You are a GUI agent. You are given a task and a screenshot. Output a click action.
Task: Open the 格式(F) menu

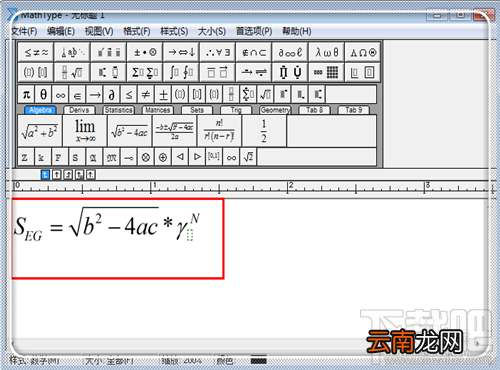[136, 31]
